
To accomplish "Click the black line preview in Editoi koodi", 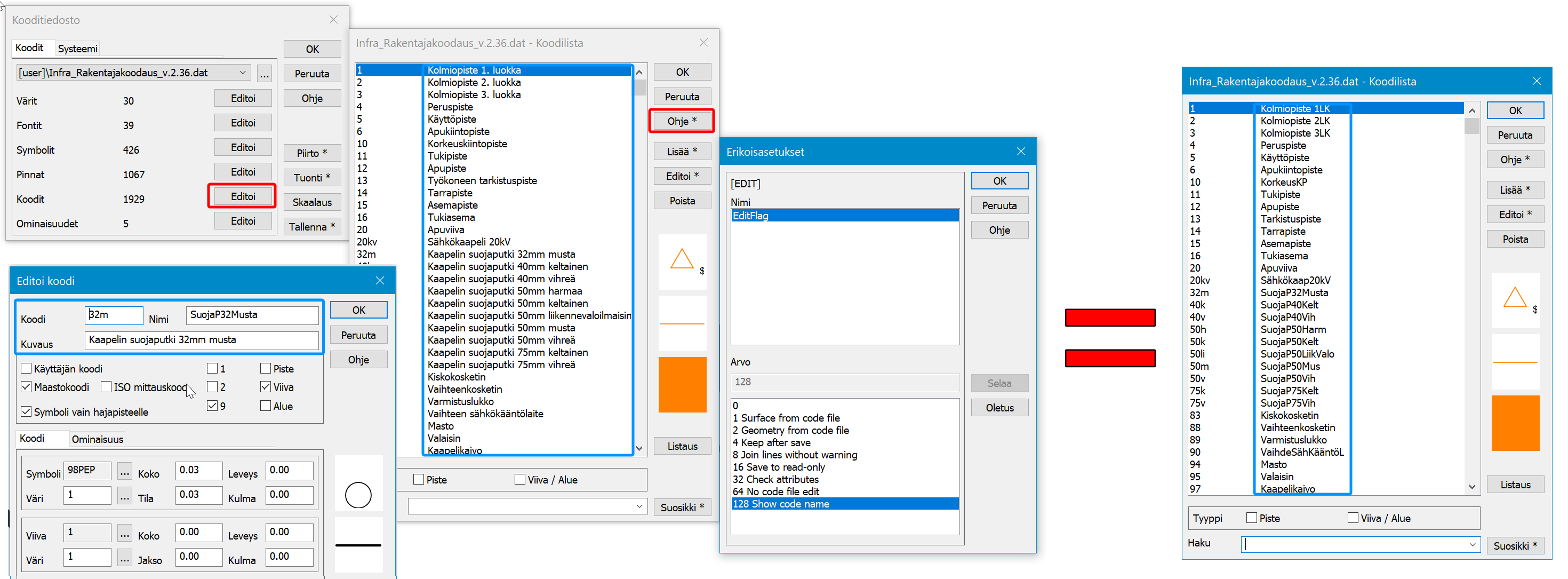I will click(358, 545).
